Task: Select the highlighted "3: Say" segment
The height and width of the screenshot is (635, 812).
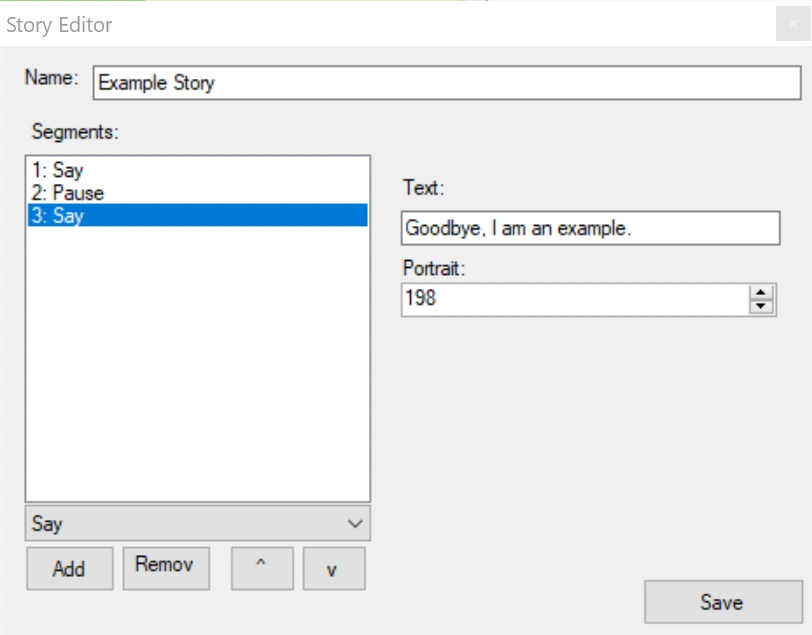Action: click(58, 215)
